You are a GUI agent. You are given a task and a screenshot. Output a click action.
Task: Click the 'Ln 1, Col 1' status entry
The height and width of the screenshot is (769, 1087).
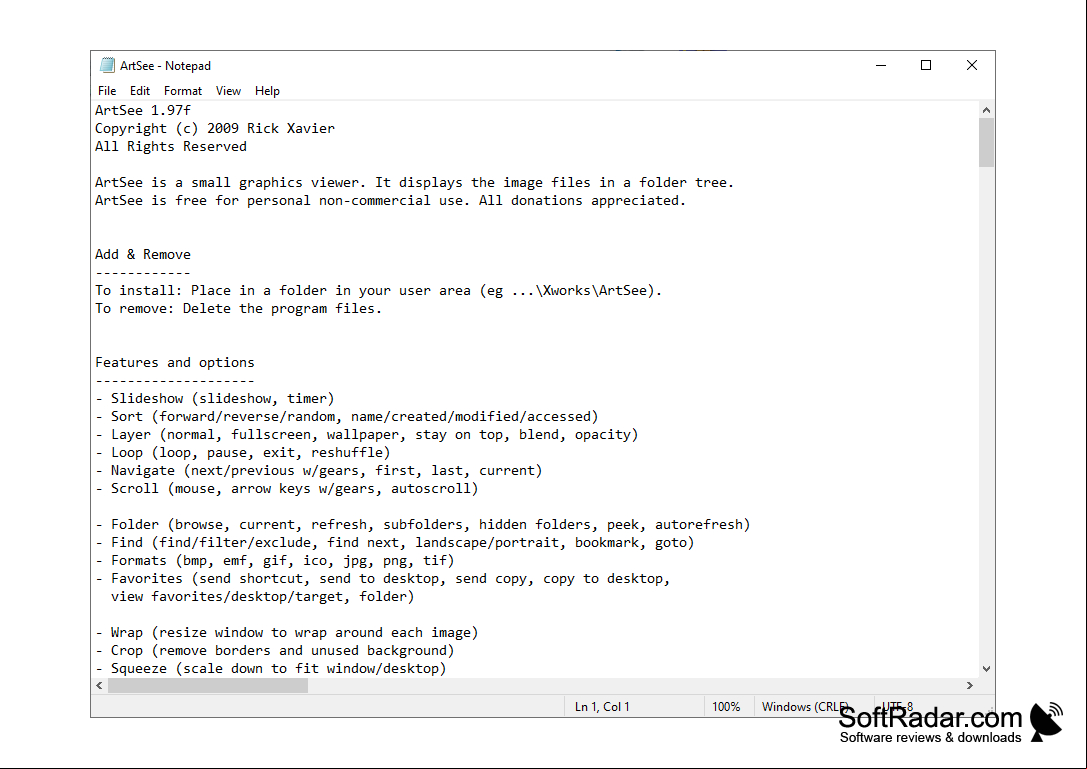[x=602, y=707]
